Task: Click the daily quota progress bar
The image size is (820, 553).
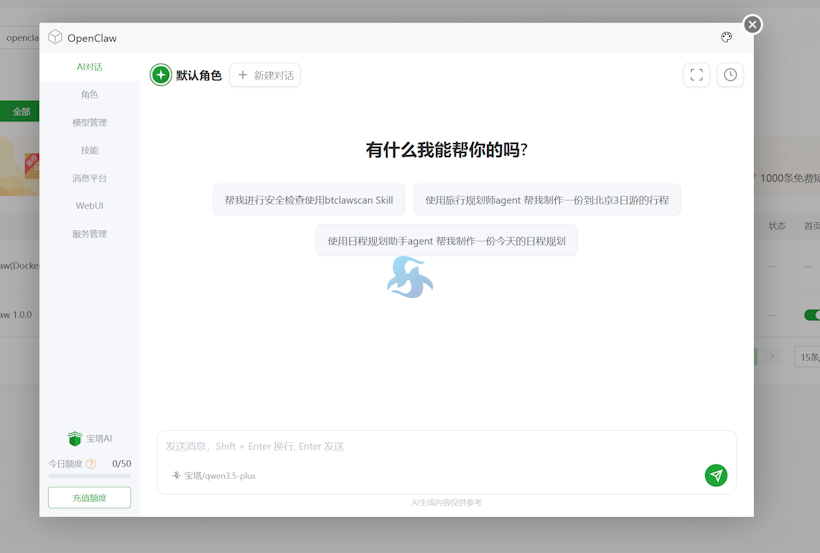Action: 89,476
